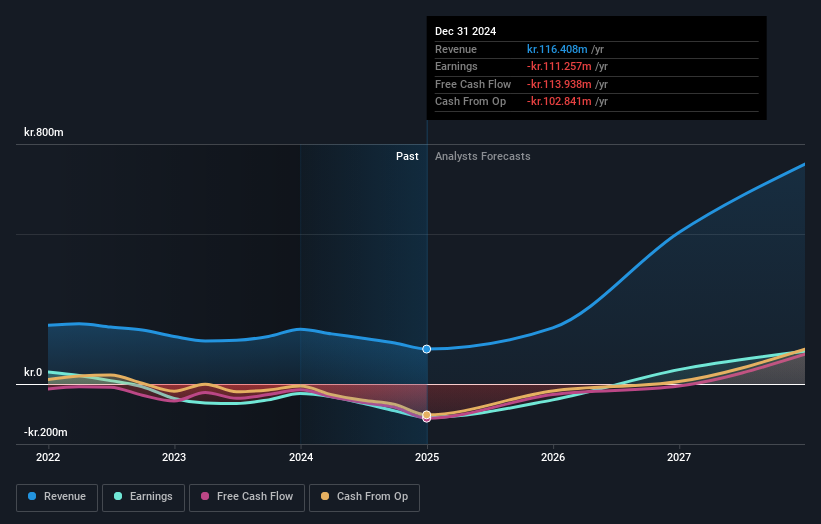This screenshot has height=524, width=821.
Task: Click the kr.0 y-axis label
Action: tap(33, 372)
